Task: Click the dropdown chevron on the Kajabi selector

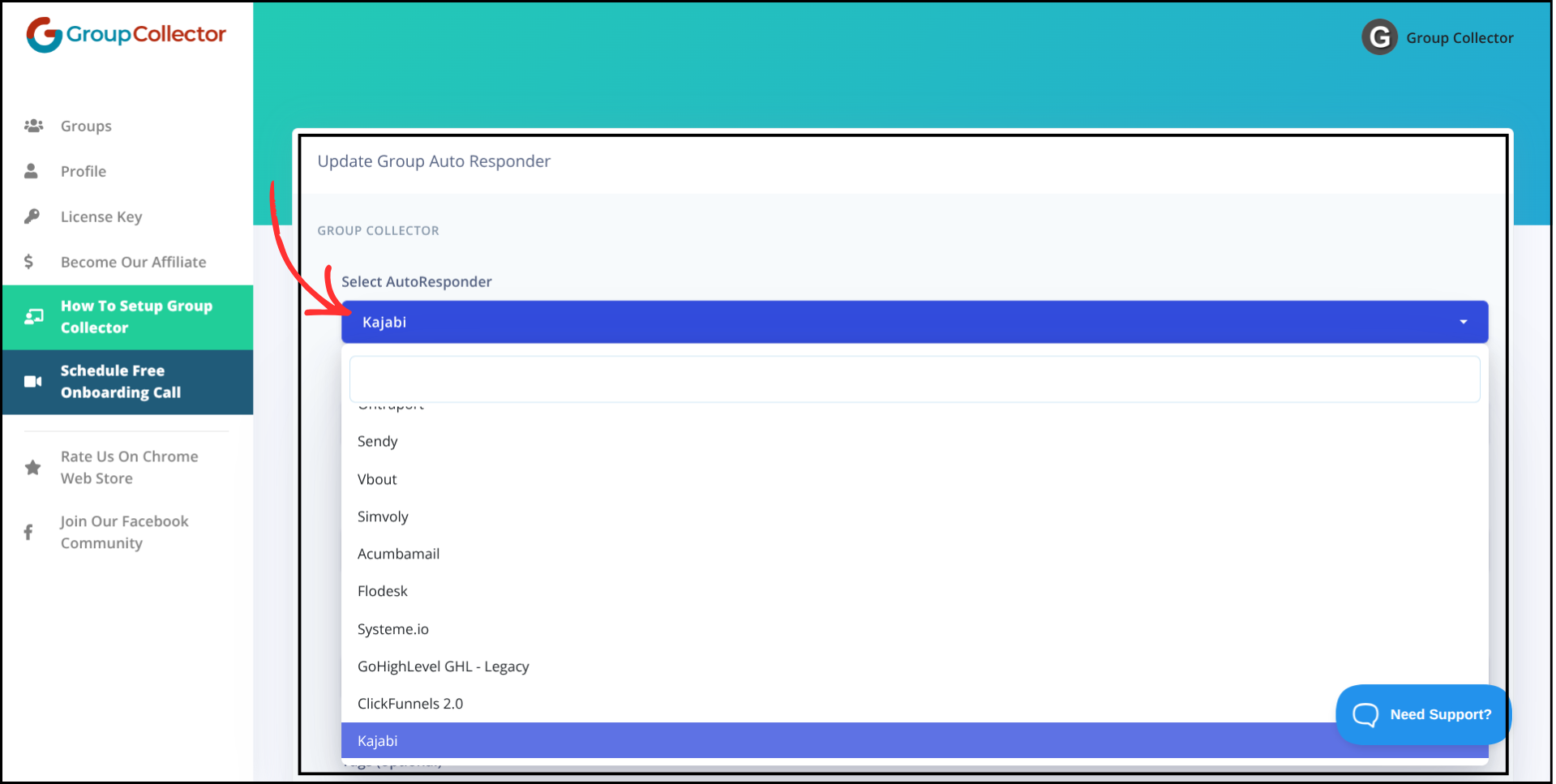Action: click(x=1463, y=322)
